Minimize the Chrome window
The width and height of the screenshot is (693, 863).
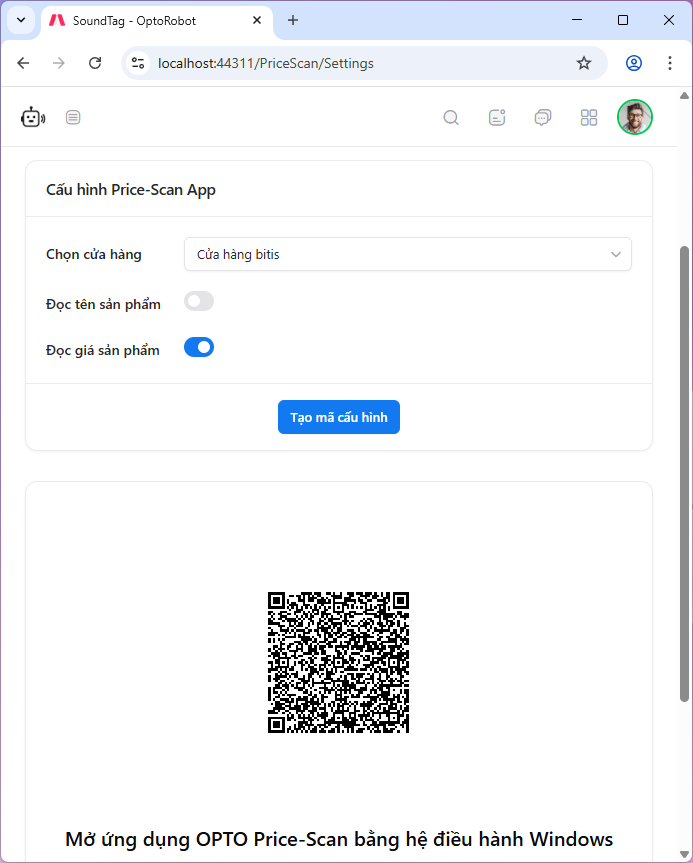[577, 20]
